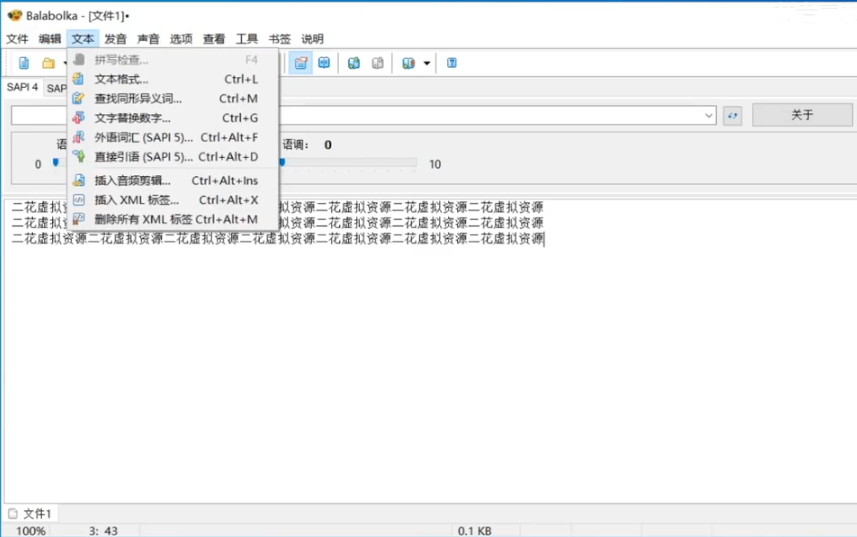The width and height of the screenshot is (857, 537).
Task: Click the refresh icon beside the voice box
Action: (732, 115)
